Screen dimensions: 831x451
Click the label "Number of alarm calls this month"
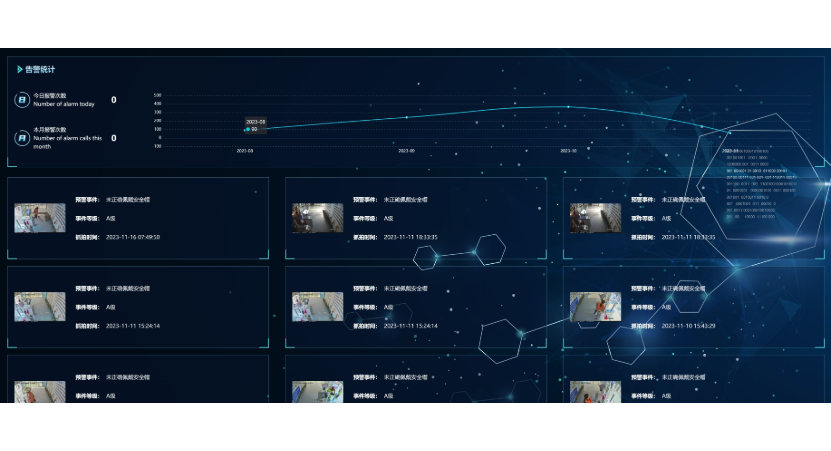point(67,142)
